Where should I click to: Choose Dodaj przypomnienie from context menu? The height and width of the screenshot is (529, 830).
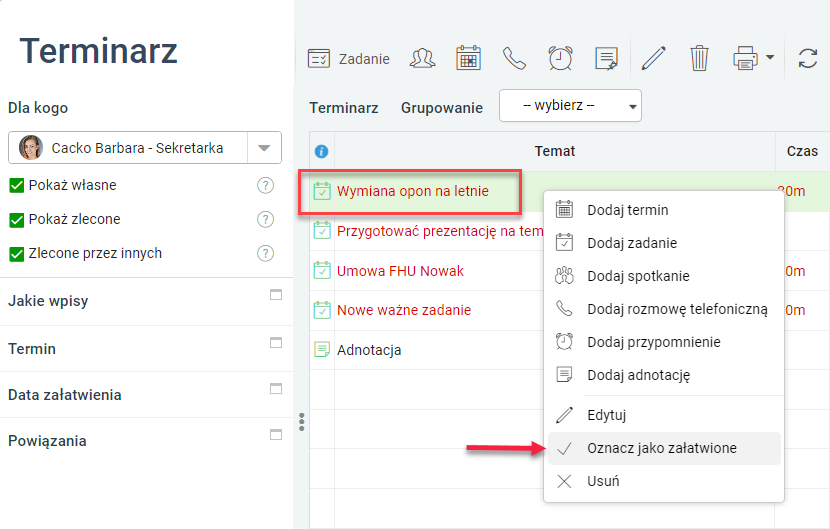(x=664, y=342)
